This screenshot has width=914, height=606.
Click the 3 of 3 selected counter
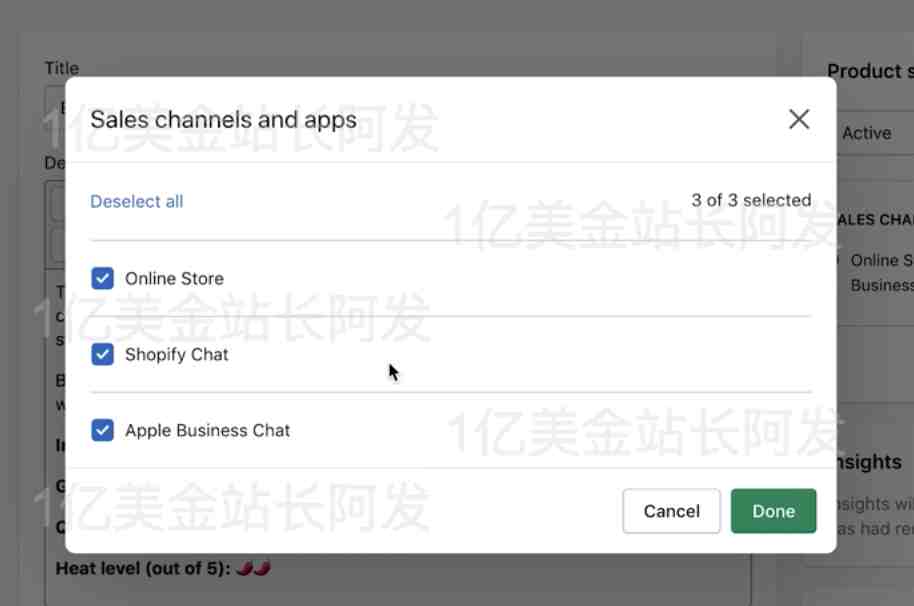click(x=751, y=200)
